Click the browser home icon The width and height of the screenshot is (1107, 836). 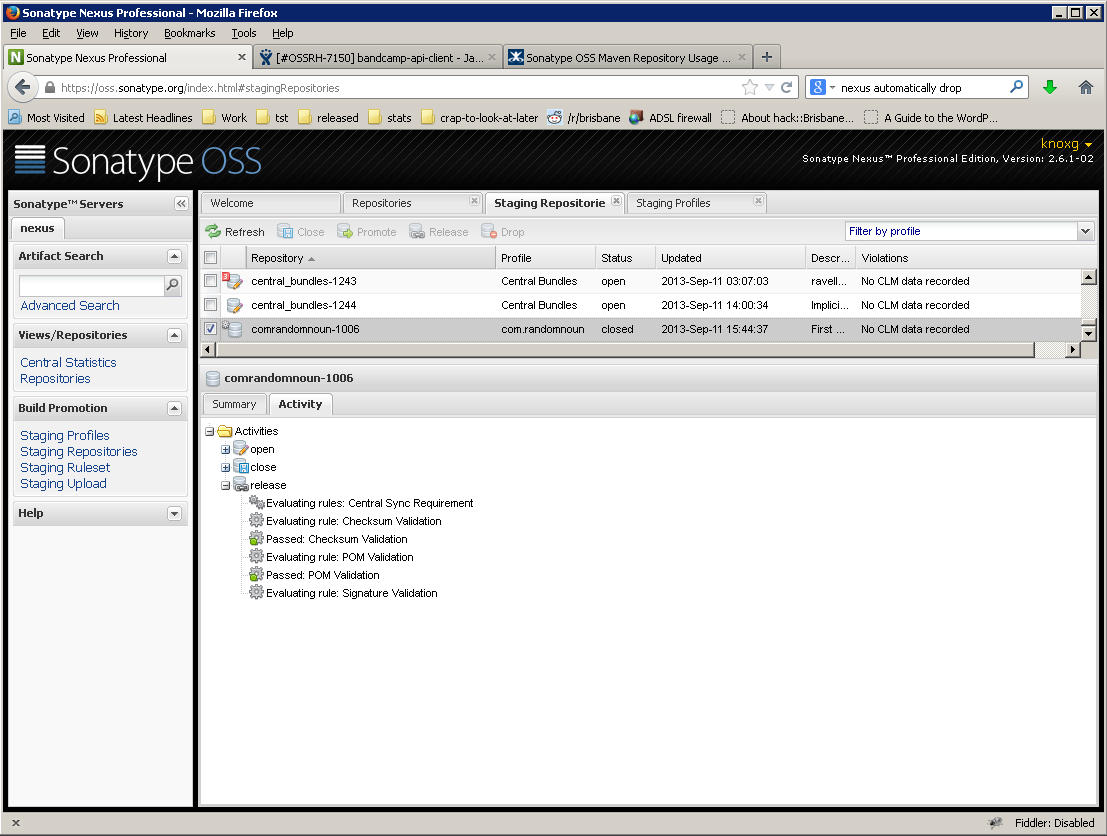(1086, 88)
